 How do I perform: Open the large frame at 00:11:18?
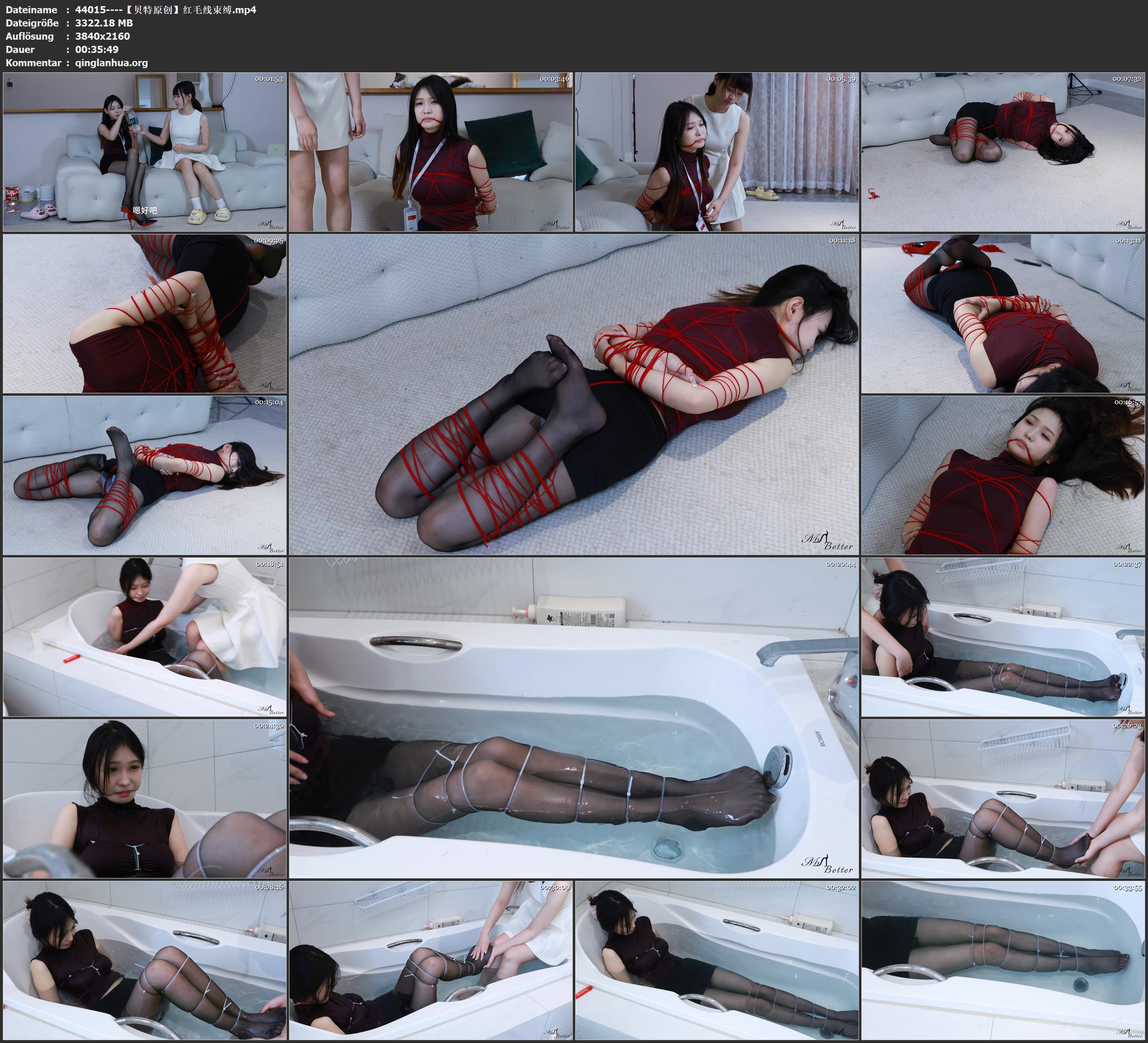click(x=573, y=394)
